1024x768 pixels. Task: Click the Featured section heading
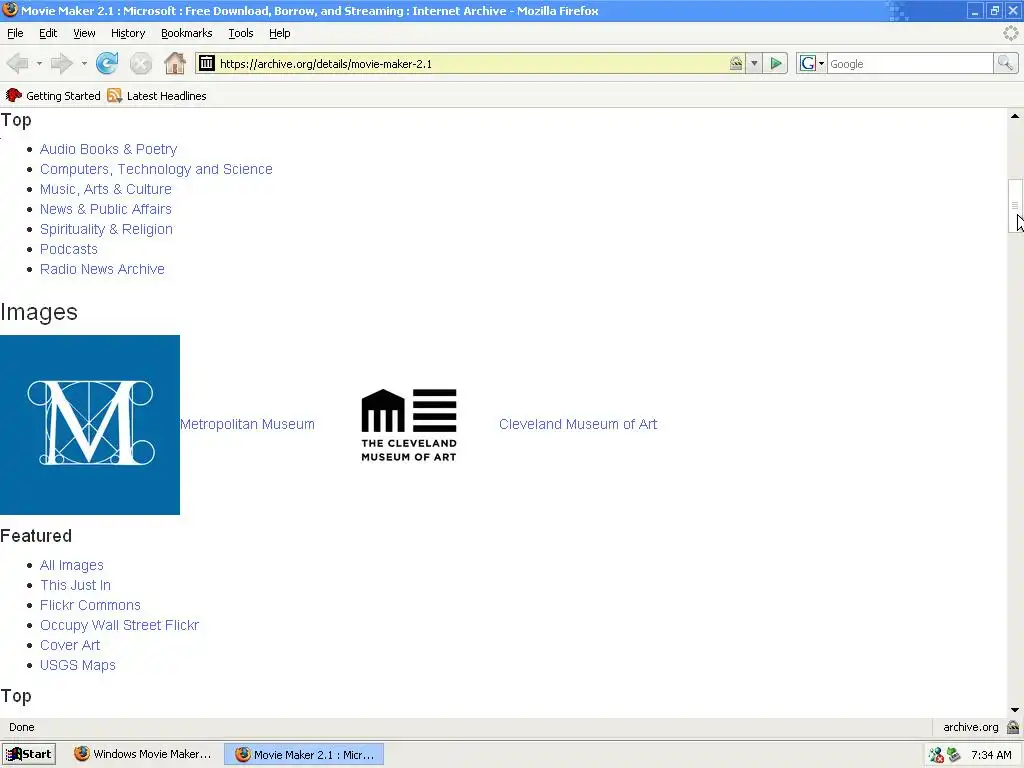point(36,536)
